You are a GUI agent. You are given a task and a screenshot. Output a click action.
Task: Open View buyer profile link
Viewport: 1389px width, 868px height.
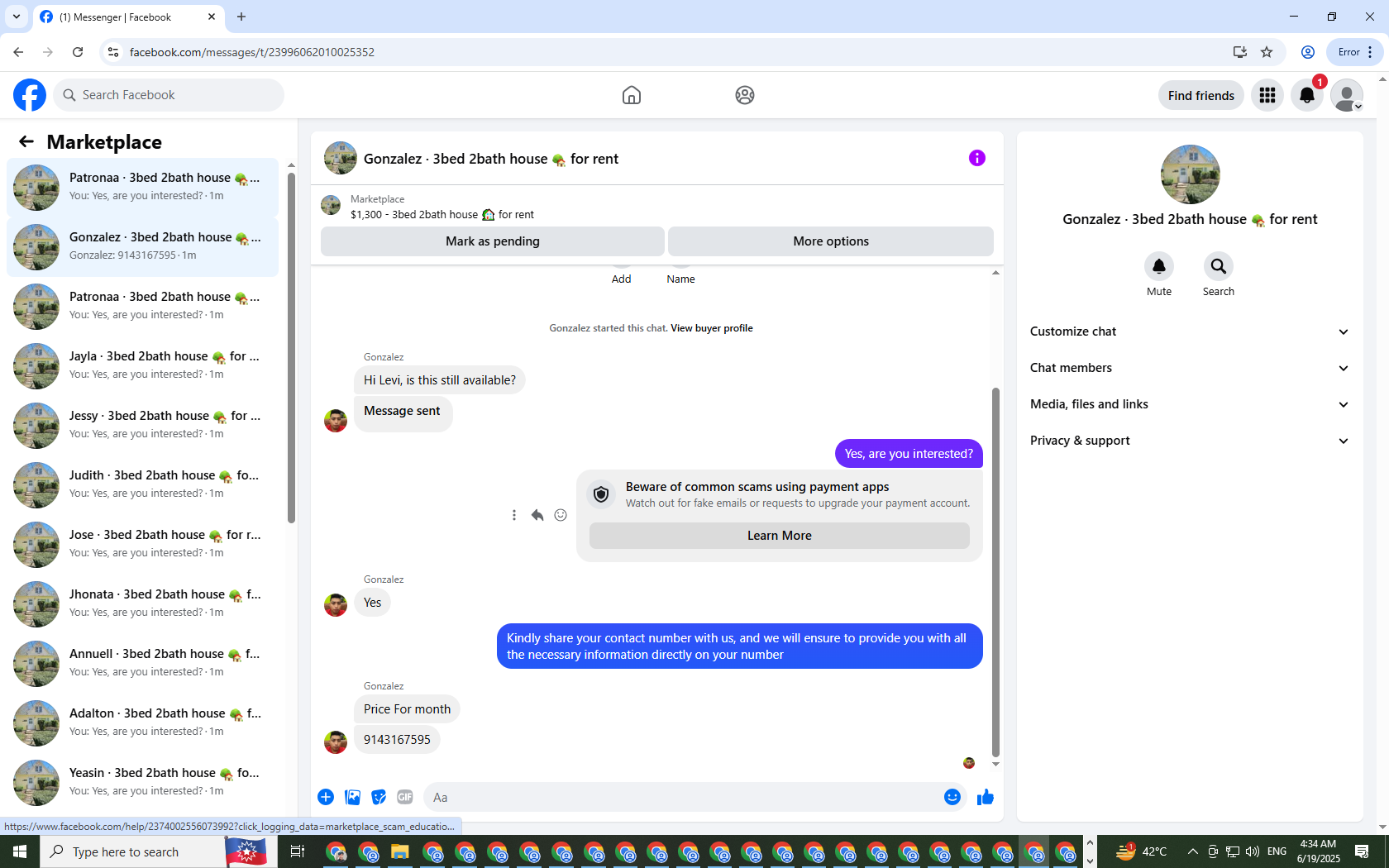point(712,328)
